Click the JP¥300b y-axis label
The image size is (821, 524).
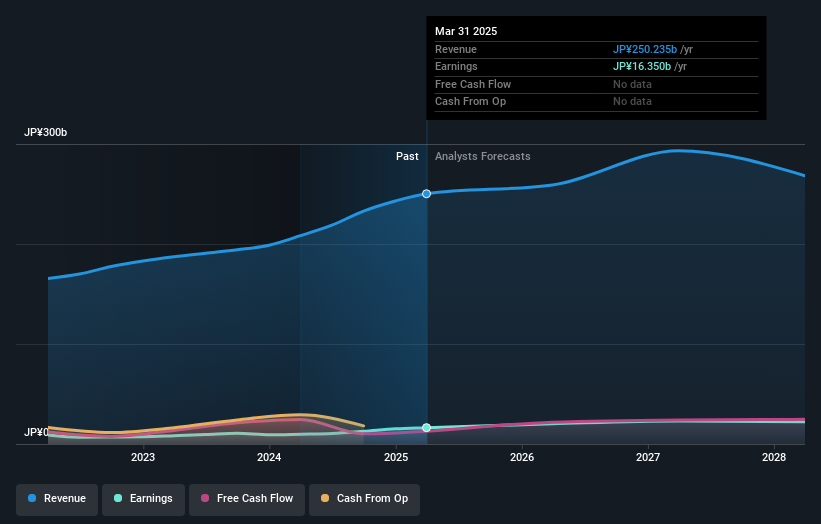click(x=46, y=132)
